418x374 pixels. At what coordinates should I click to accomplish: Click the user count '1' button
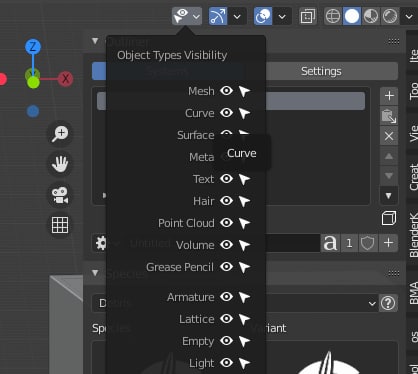coord(349,243)
